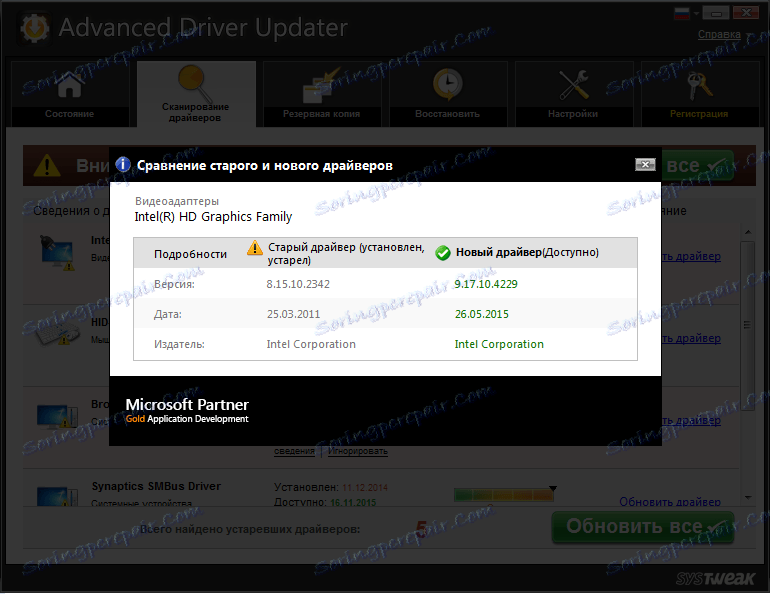Click the keyboard icon of HID driver row
The height and width of the screenshot is (594, 770).
(57, 334)
